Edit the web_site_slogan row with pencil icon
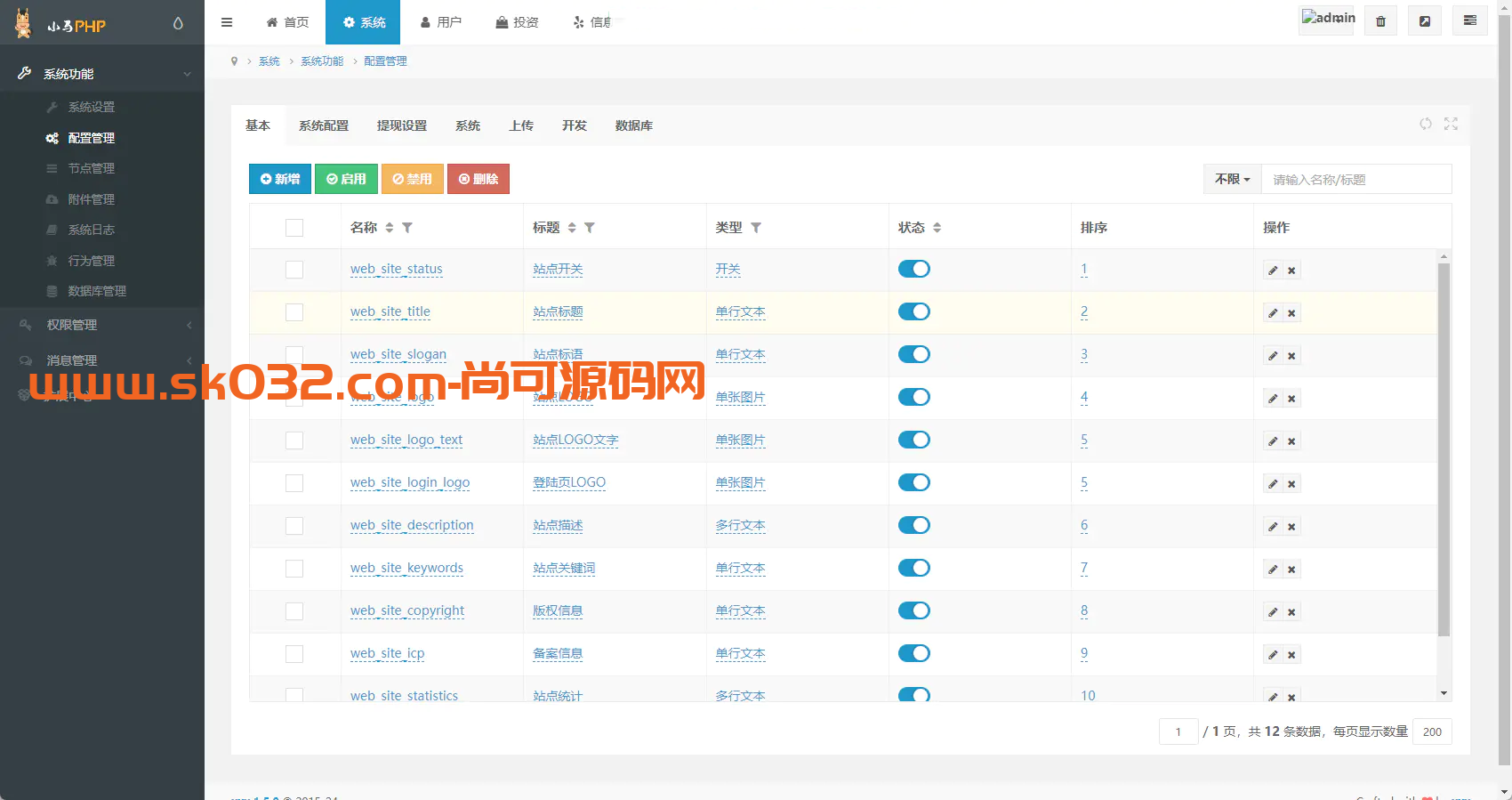This screenshot has height=800, width=1512. pyautogui.click(x=1273, y=356)
